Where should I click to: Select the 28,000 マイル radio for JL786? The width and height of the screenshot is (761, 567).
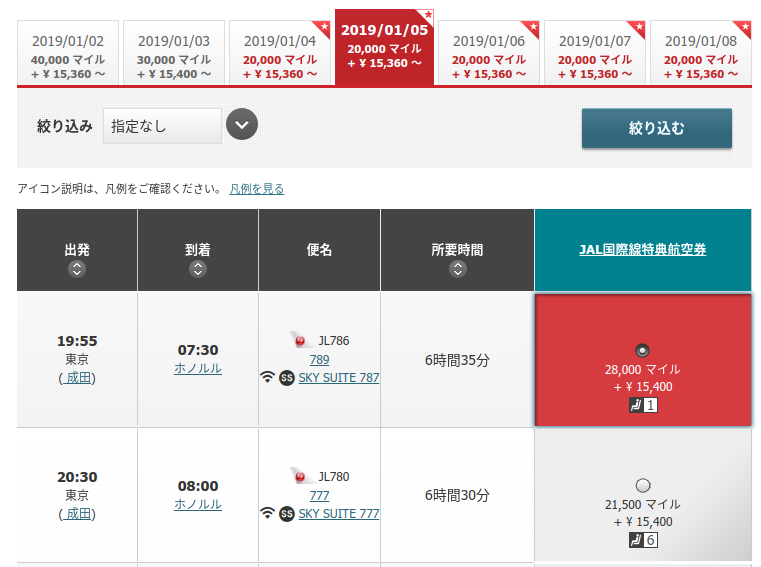tap(642, 350)
